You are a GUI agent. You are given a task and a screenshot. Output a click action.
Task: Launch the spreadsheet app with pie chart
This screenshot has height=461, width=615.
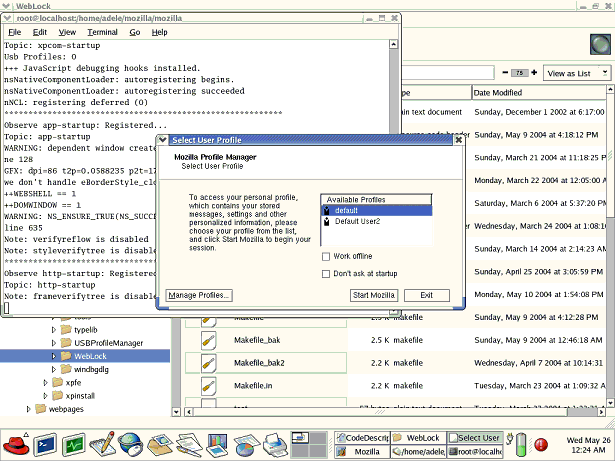point(246,446)
